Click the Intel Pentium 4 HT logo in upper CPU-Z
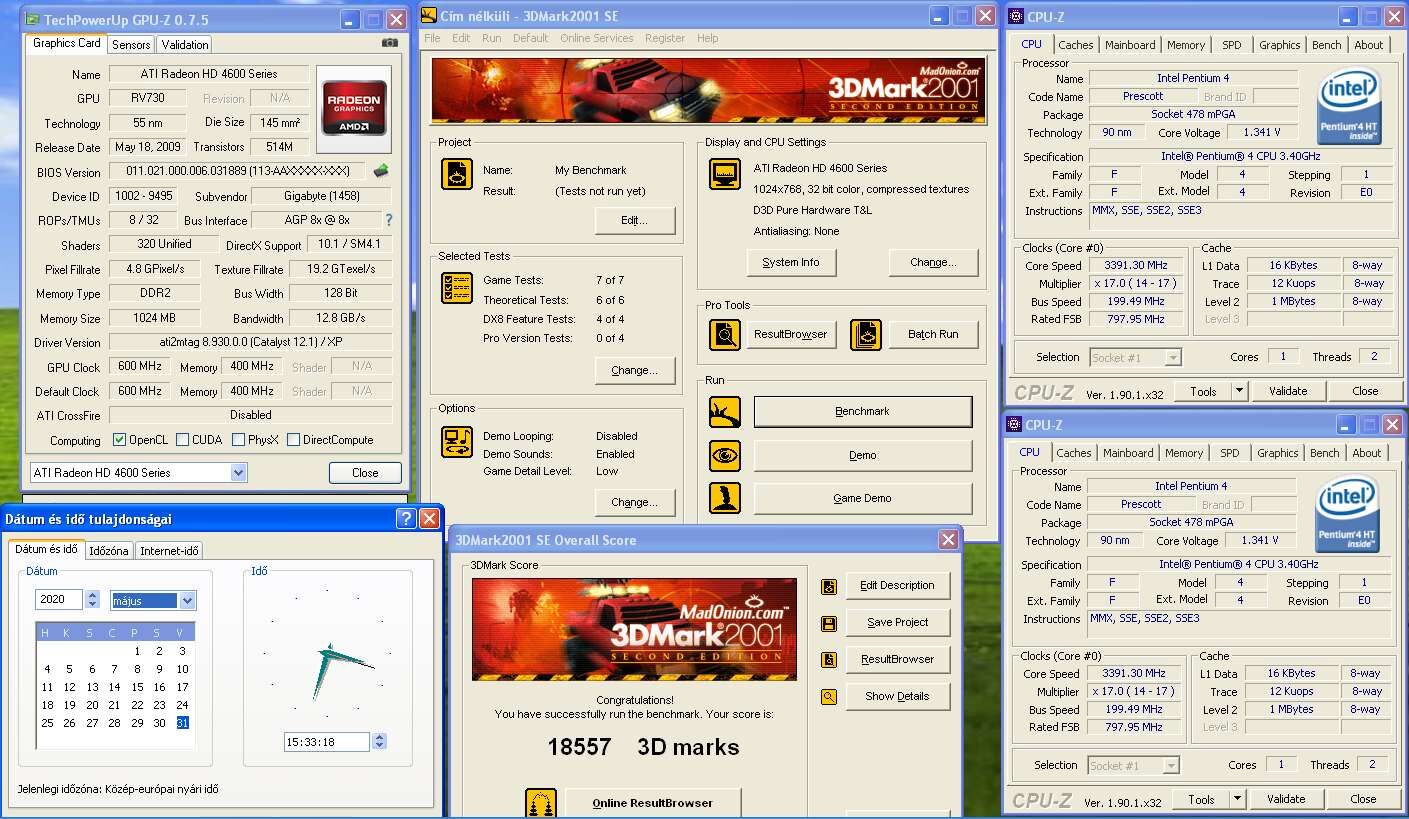The width and height of the screenshot is (1409, 819). point(1350,108)
